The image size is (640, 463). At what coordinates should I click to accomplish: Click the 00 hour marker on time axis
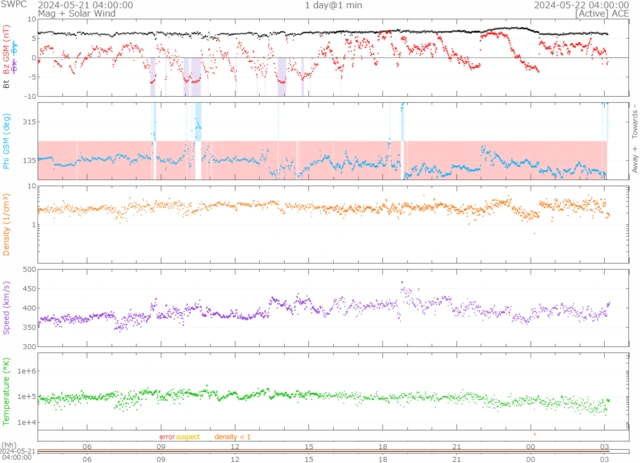coord(530,447)
